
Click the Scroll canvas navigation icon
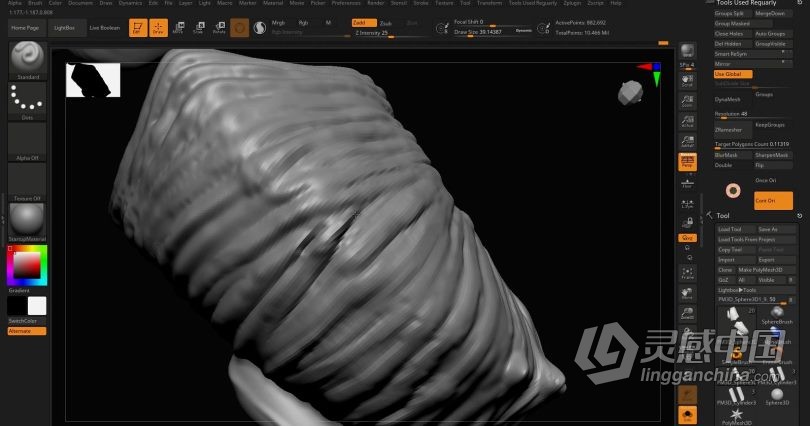tap(687, 81)
